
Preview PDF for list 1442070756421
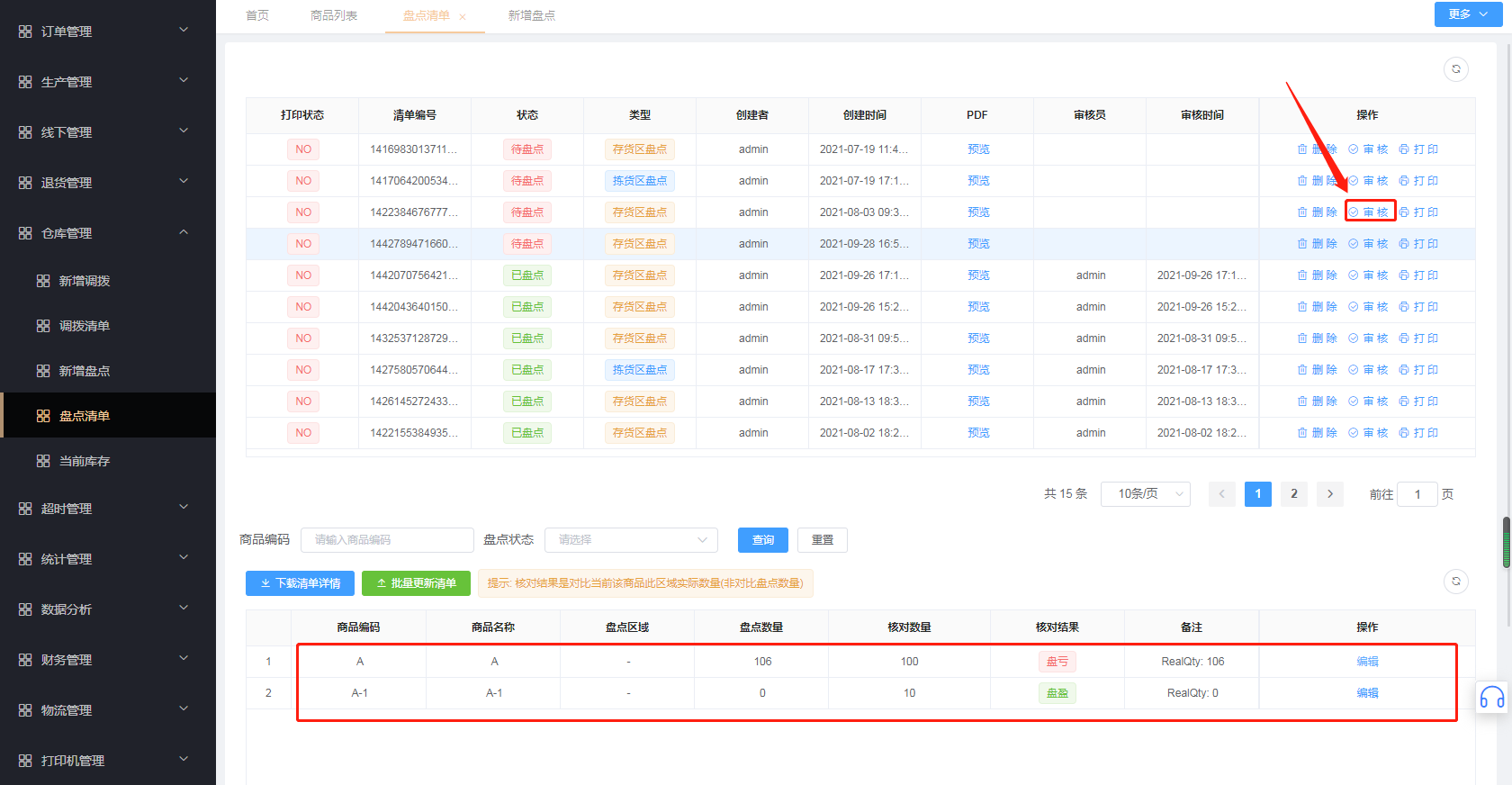[x=978, y=275]
